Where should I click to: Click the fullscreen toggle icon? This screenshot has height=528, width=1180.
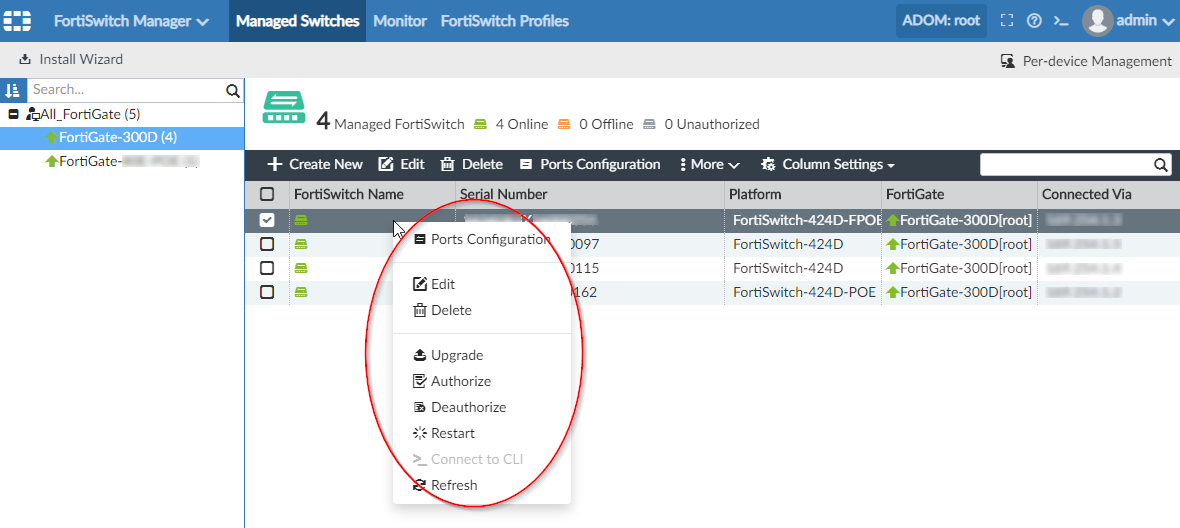[1007, 21]
